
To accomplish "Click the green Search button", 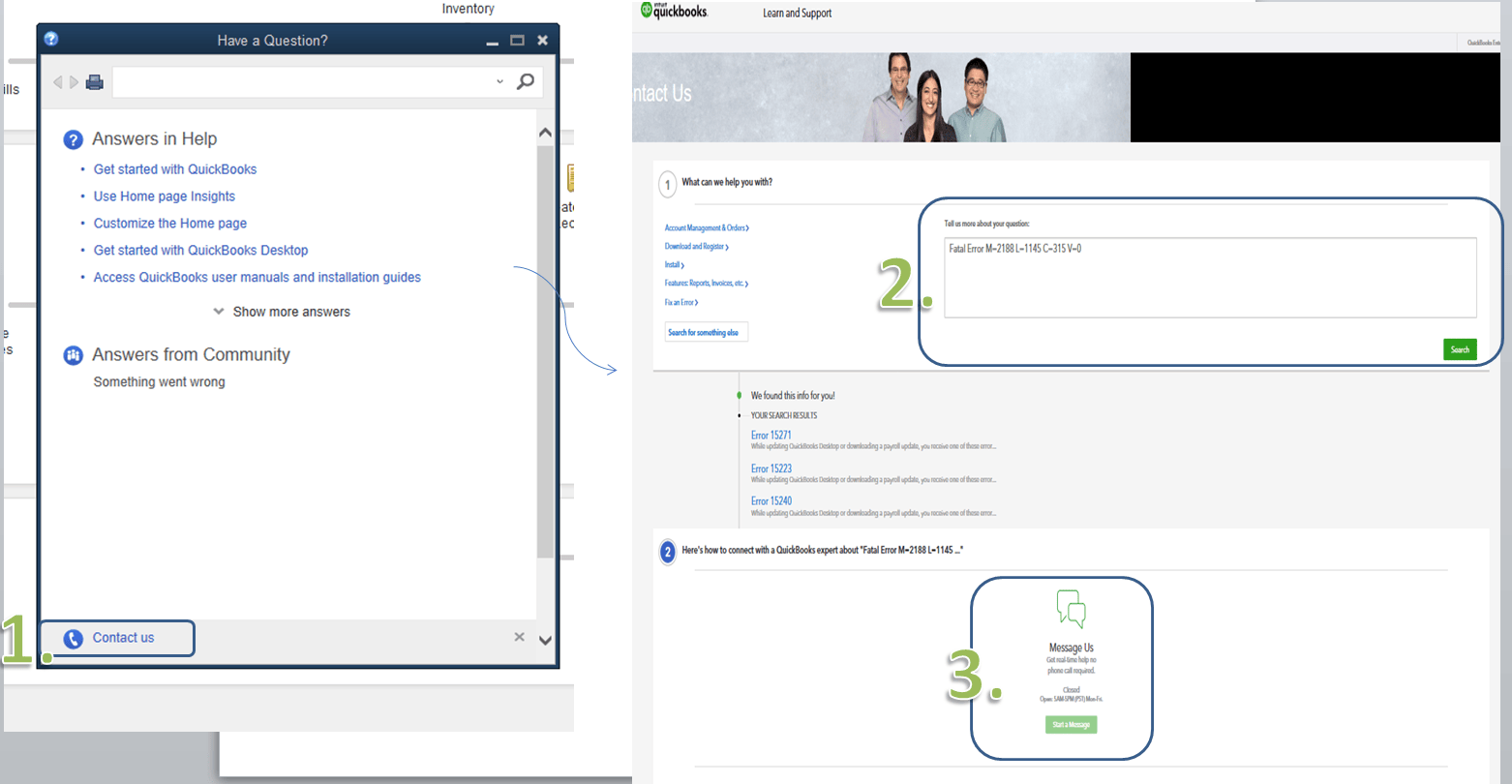I will [x=1460, y=349].
